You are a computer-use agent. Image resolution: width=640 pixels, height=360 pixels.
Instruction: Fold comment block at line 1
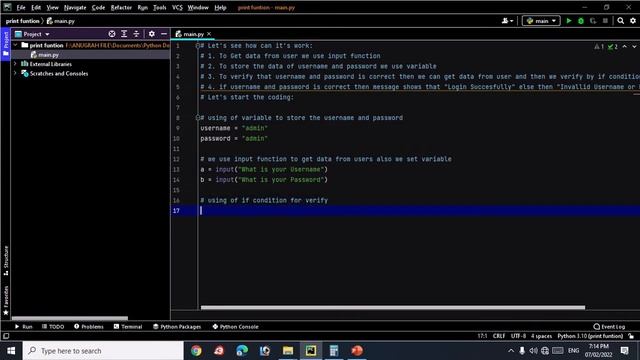198,46
